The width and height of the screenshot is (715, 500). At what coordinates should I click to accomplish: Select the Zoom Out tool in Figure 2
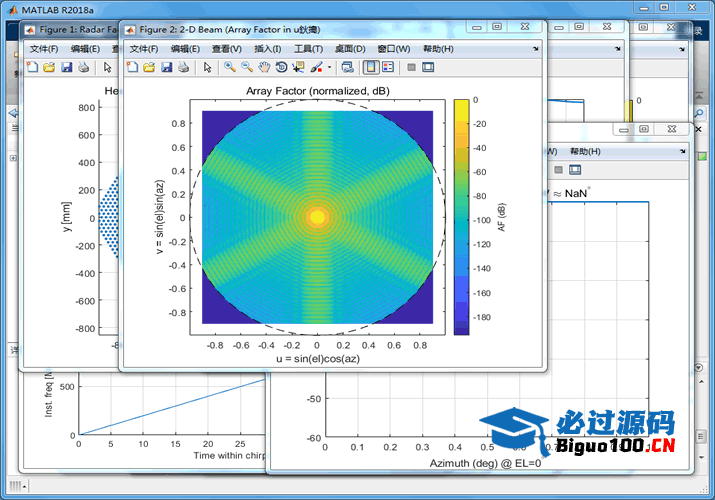click(x=246, y=68)
